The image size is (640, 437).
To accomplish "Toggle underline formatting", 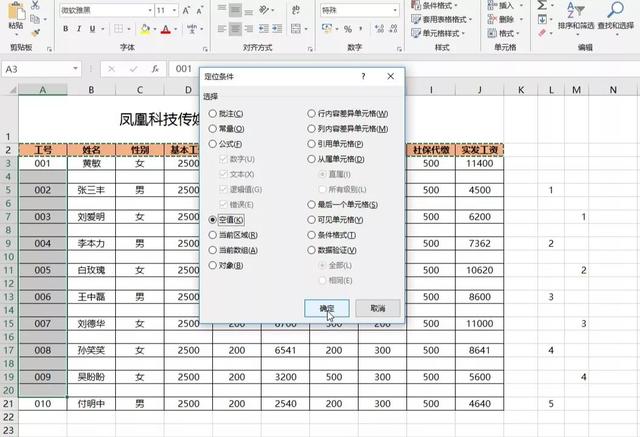I will (x=93, y=29).
